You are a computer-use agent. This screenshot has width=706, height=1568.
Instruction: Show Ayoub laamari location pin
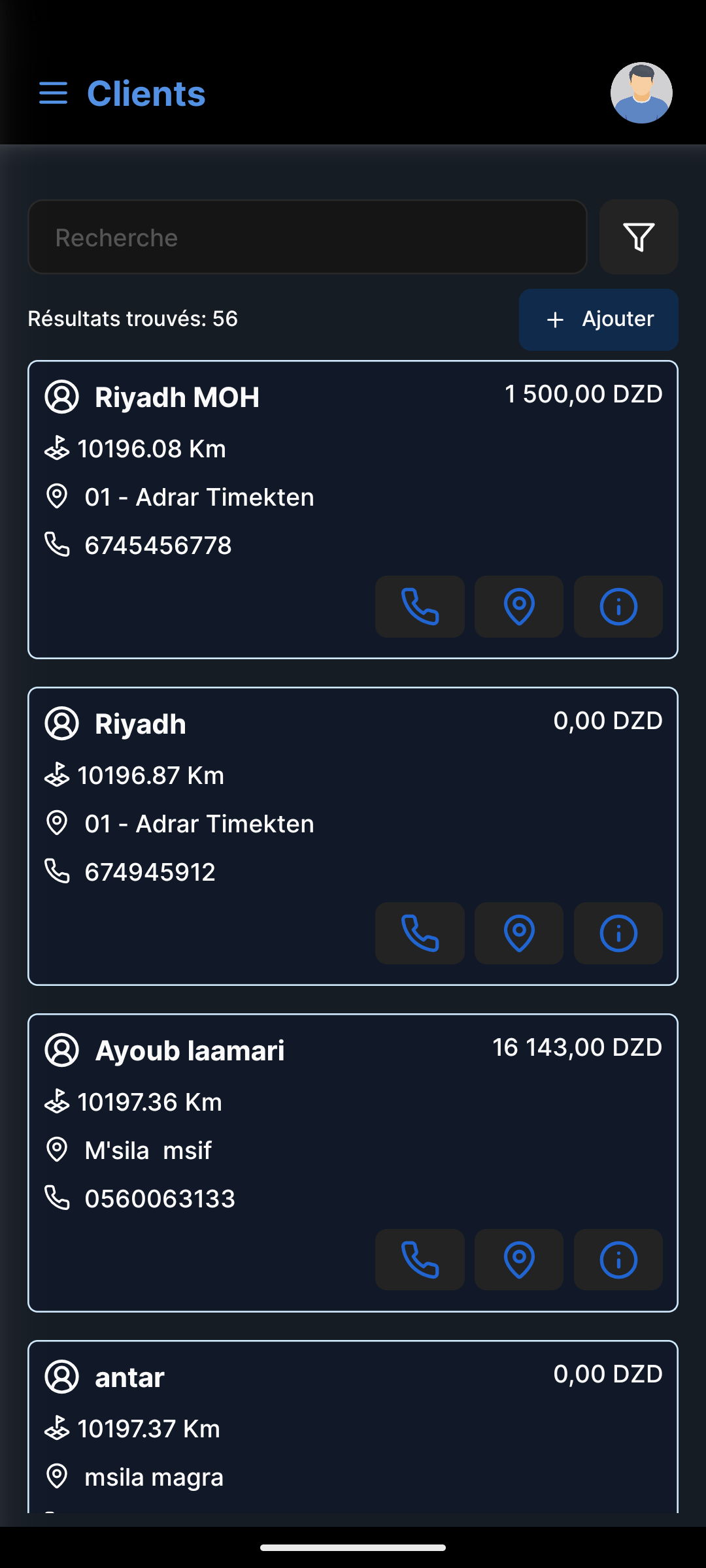click(519, 1260)
